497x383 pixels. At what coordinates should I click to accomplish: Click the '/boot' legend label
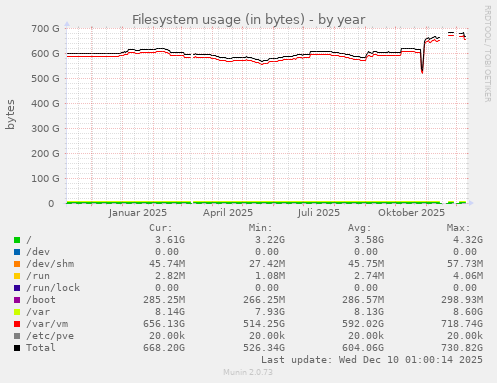pos(41,300)
